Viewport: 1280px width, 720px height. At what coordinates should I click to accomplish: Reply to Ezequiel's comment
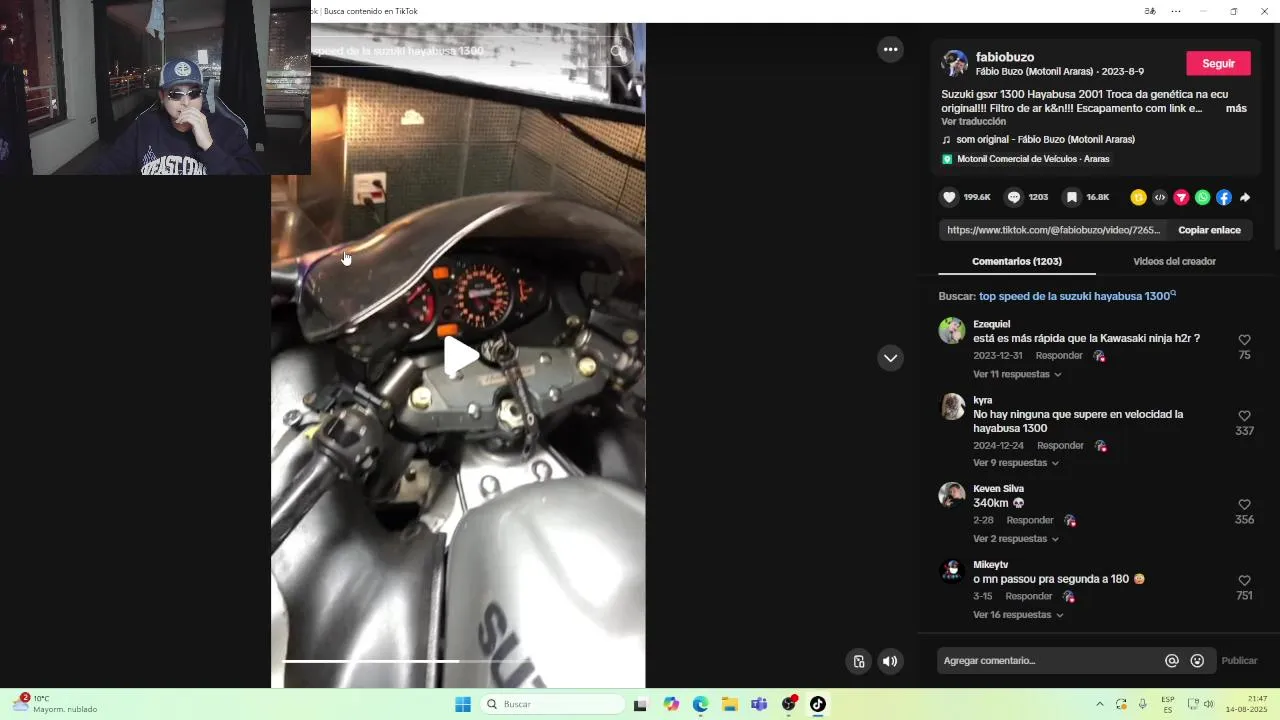click(x=1059, y=356)
